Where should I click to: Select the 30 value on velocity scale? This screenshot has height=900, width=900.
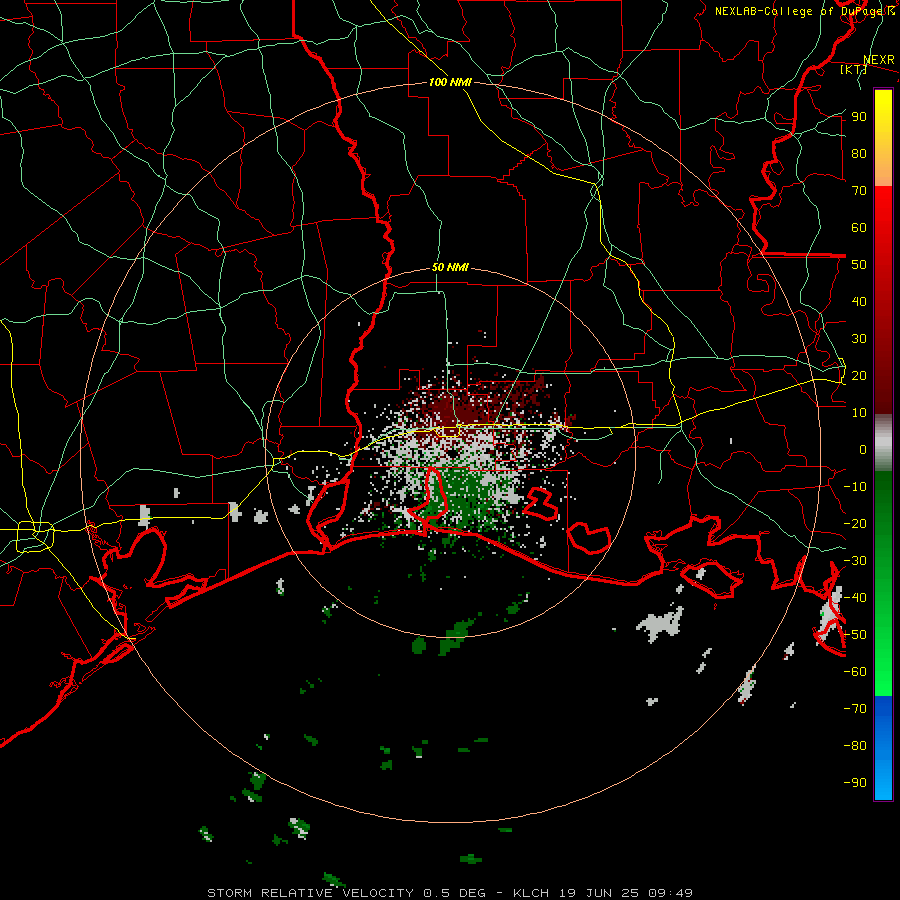(x=859, y=339)
